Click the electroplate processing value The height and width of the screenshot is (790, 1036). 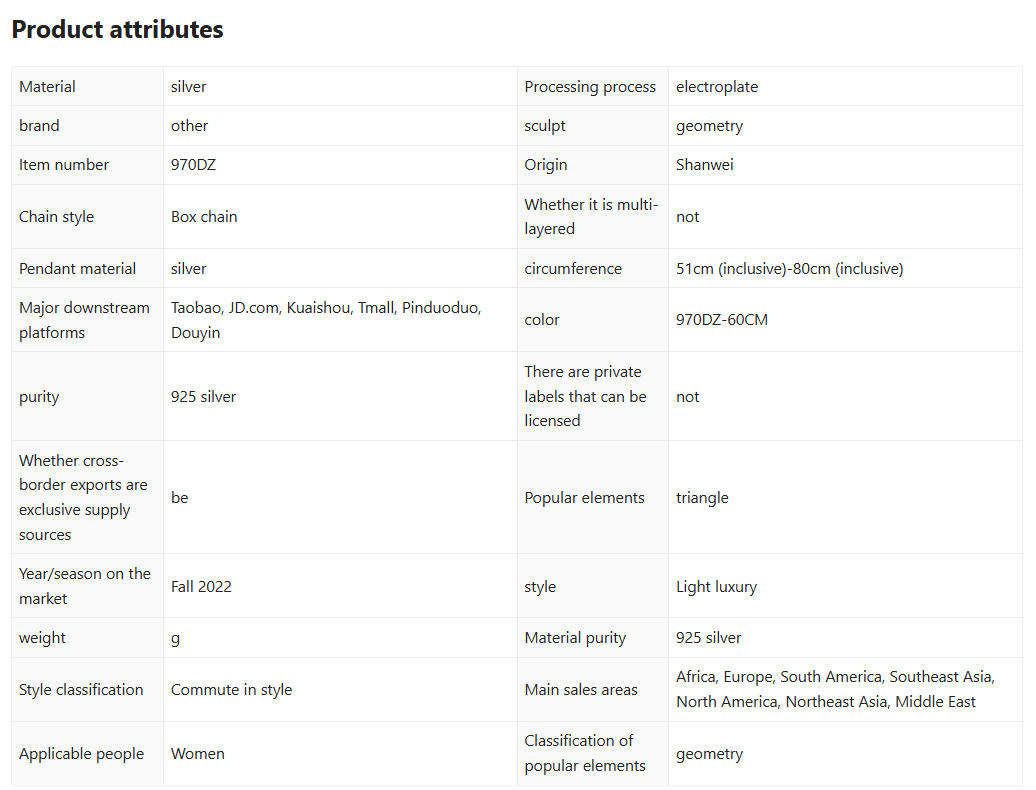(717, 87)
